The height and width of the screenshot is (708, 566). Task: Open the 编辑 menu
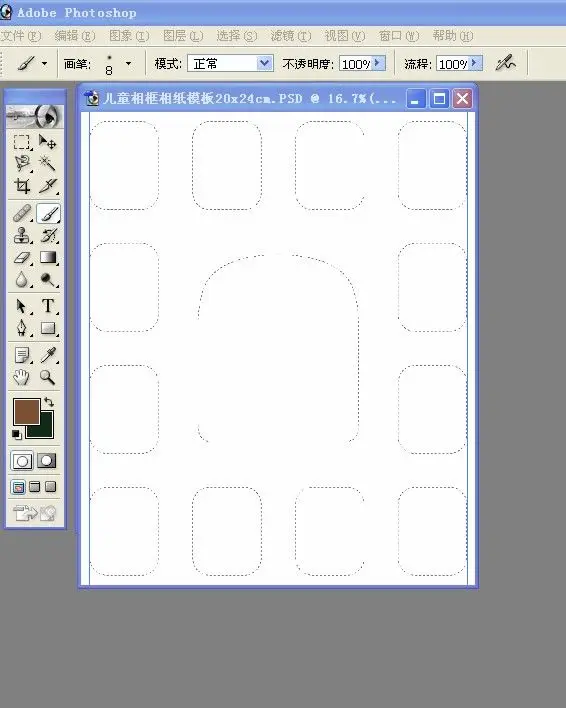(x=75, y=36)
